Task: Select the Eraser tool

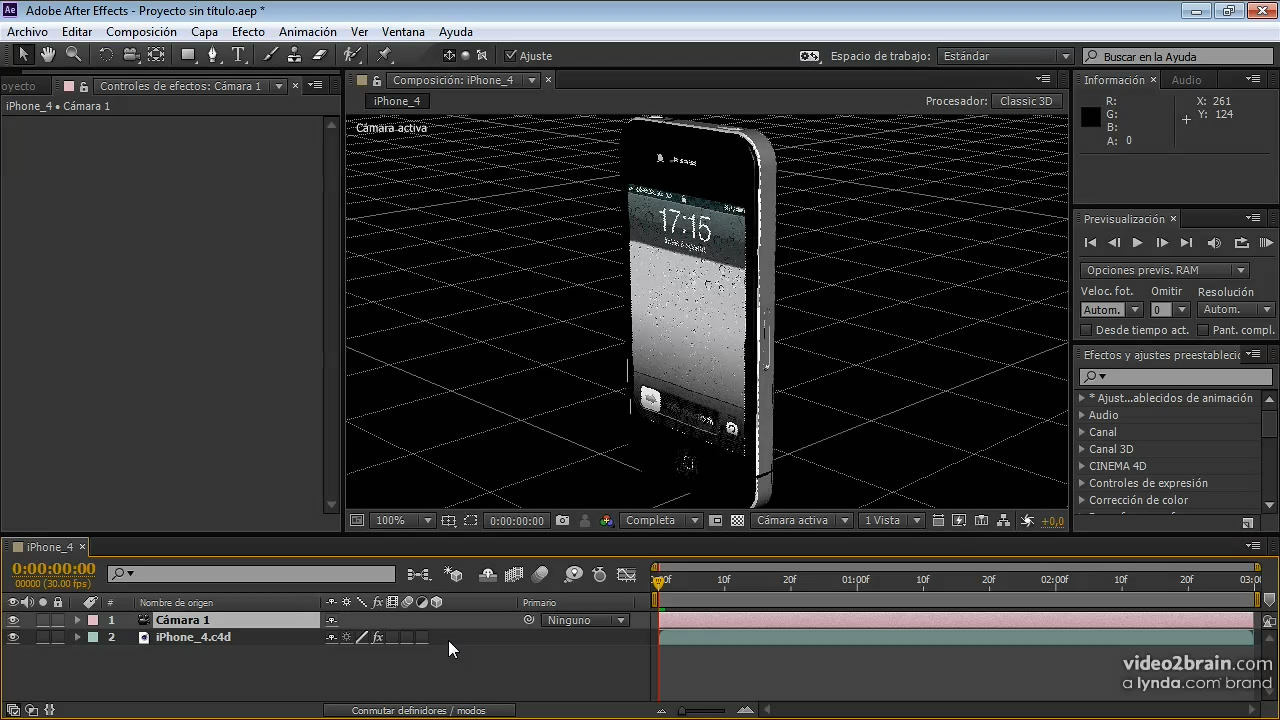Action: coord(320,55)
